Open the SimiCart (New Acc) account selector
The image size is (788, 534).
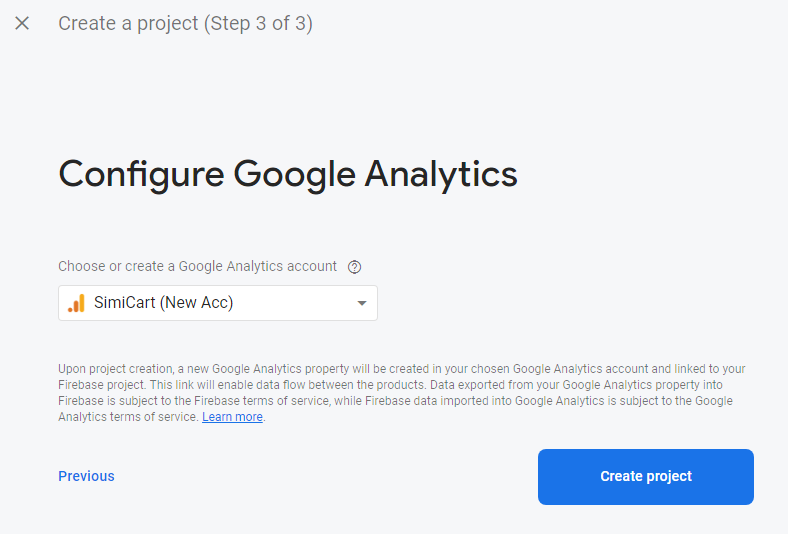coord(217,303)
